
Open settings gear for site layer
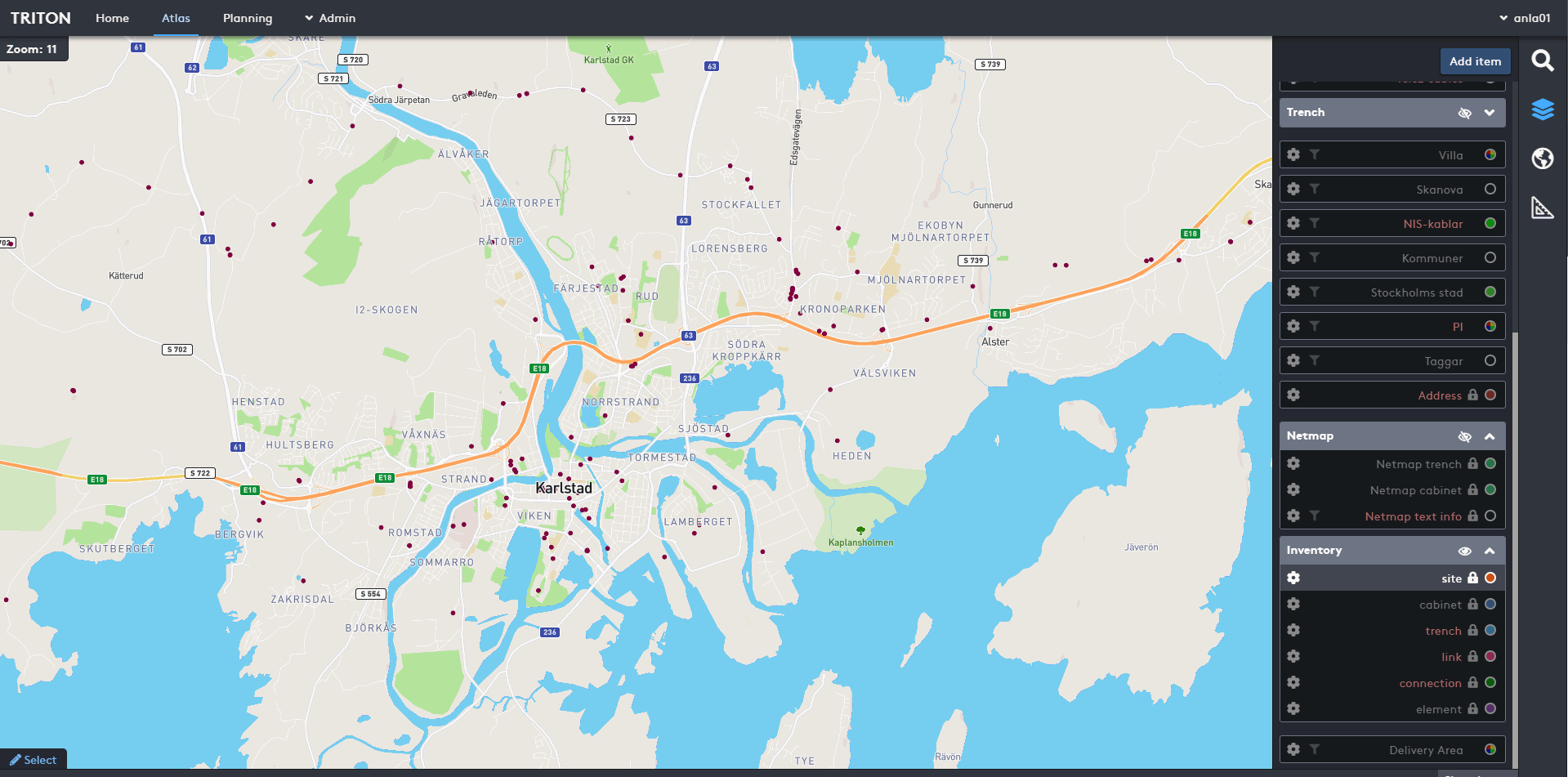click(x=1293, y=578)
